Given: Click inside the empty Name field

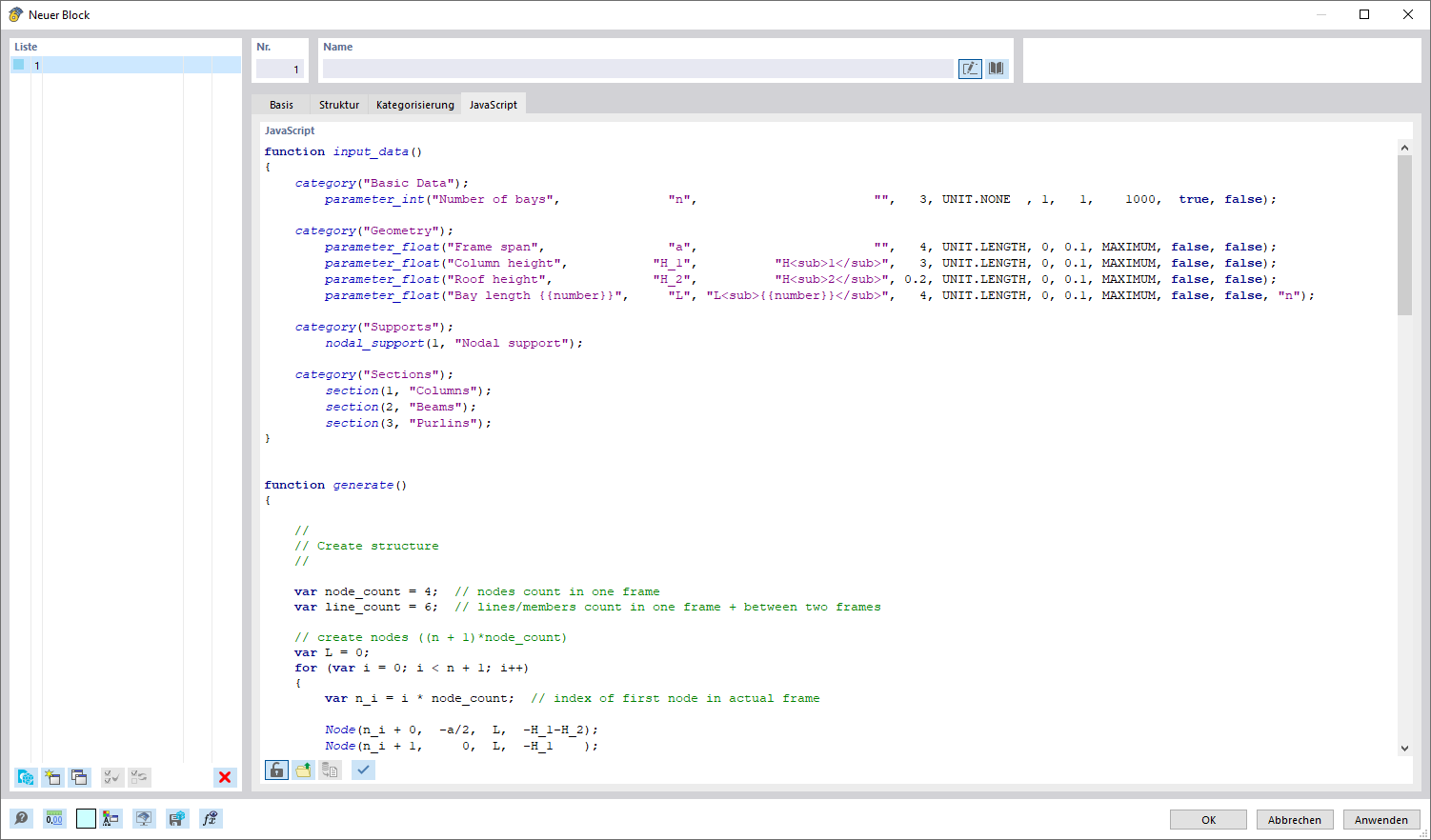Looking at the screenshot, I should 638,67.
